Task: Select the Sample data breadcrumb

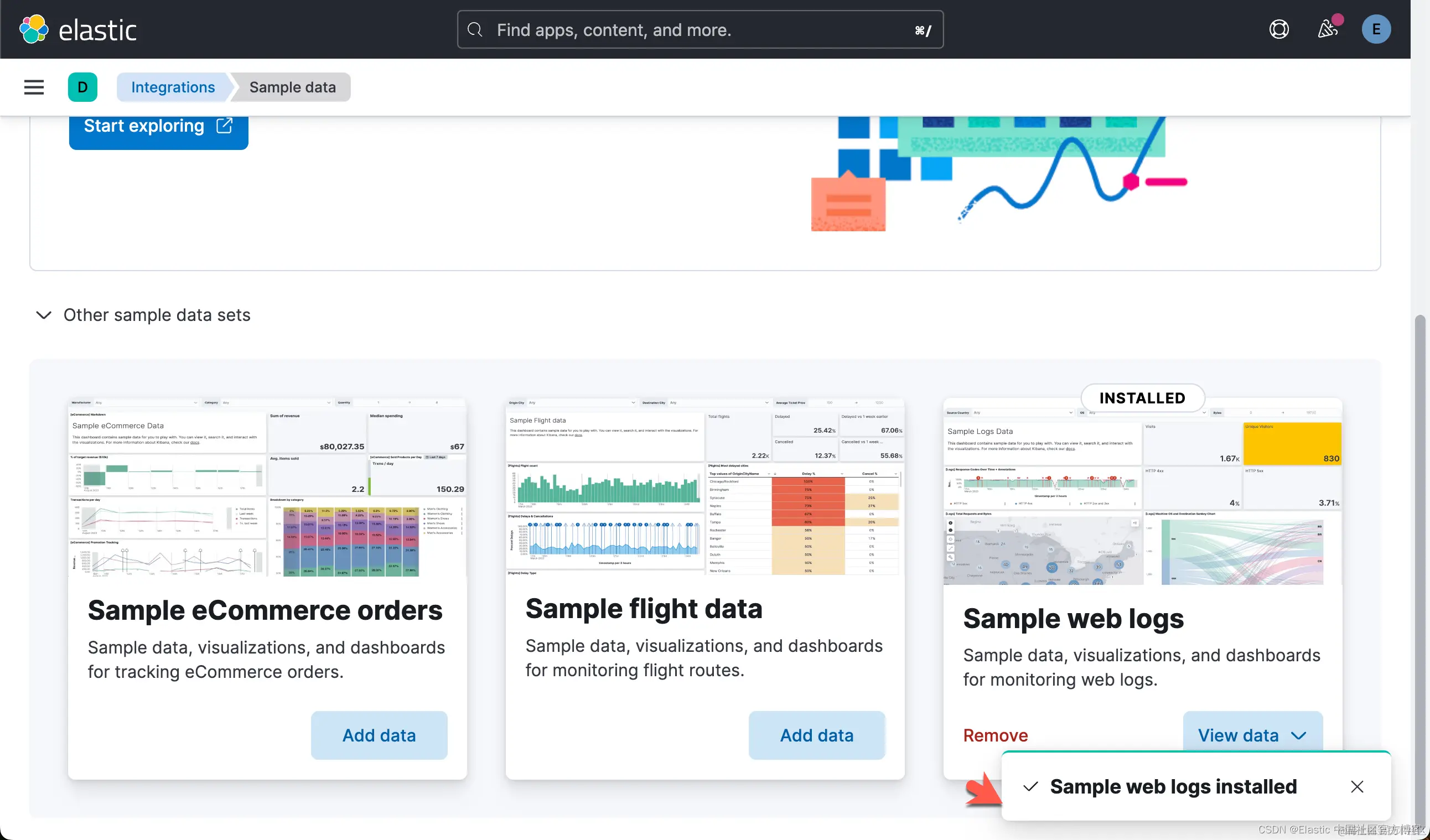Action: (292, 87)
